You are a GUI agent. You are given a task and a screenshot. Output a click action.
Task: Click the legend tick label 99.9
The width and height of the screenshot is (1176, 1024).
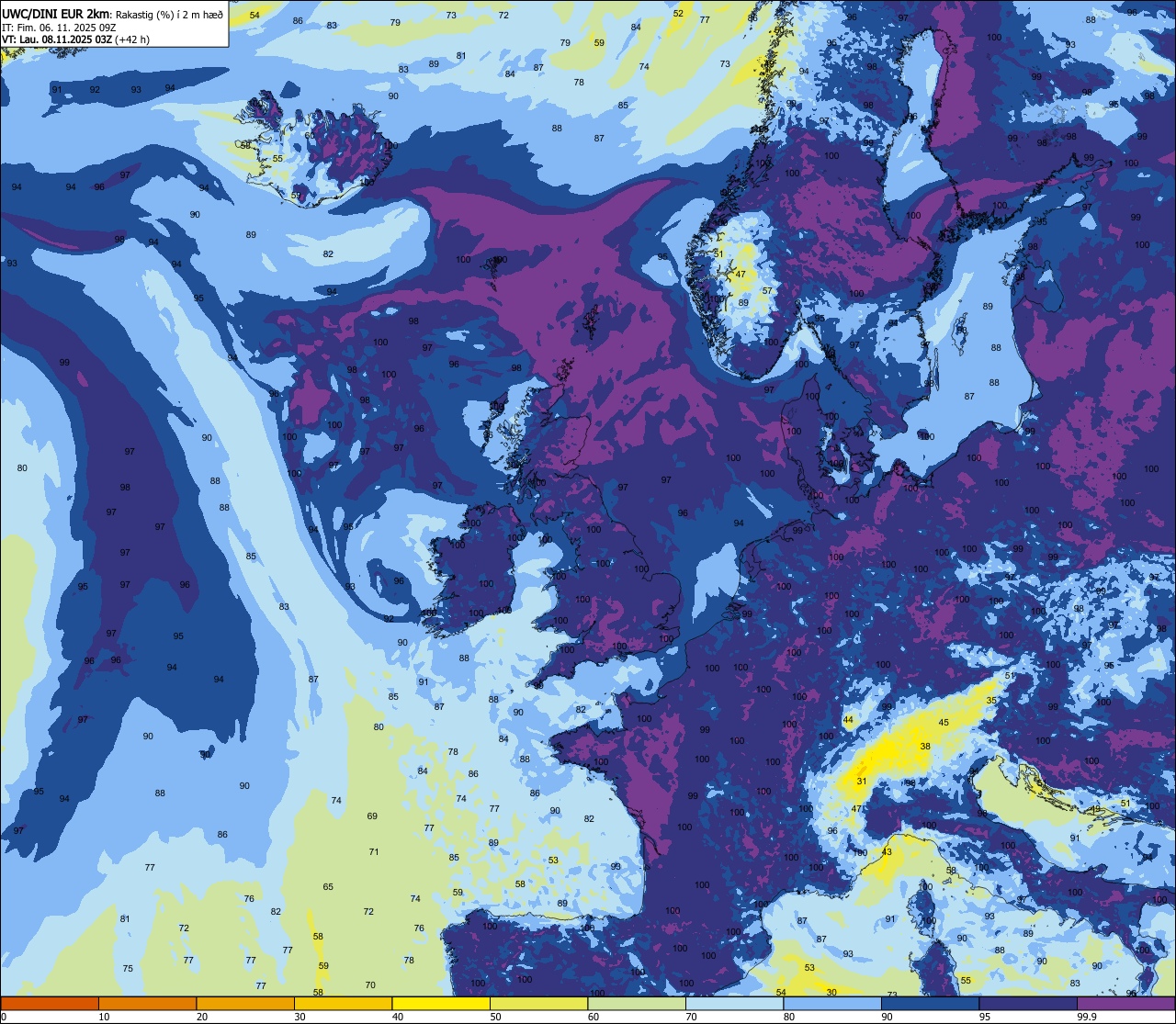point(1085,1017)
